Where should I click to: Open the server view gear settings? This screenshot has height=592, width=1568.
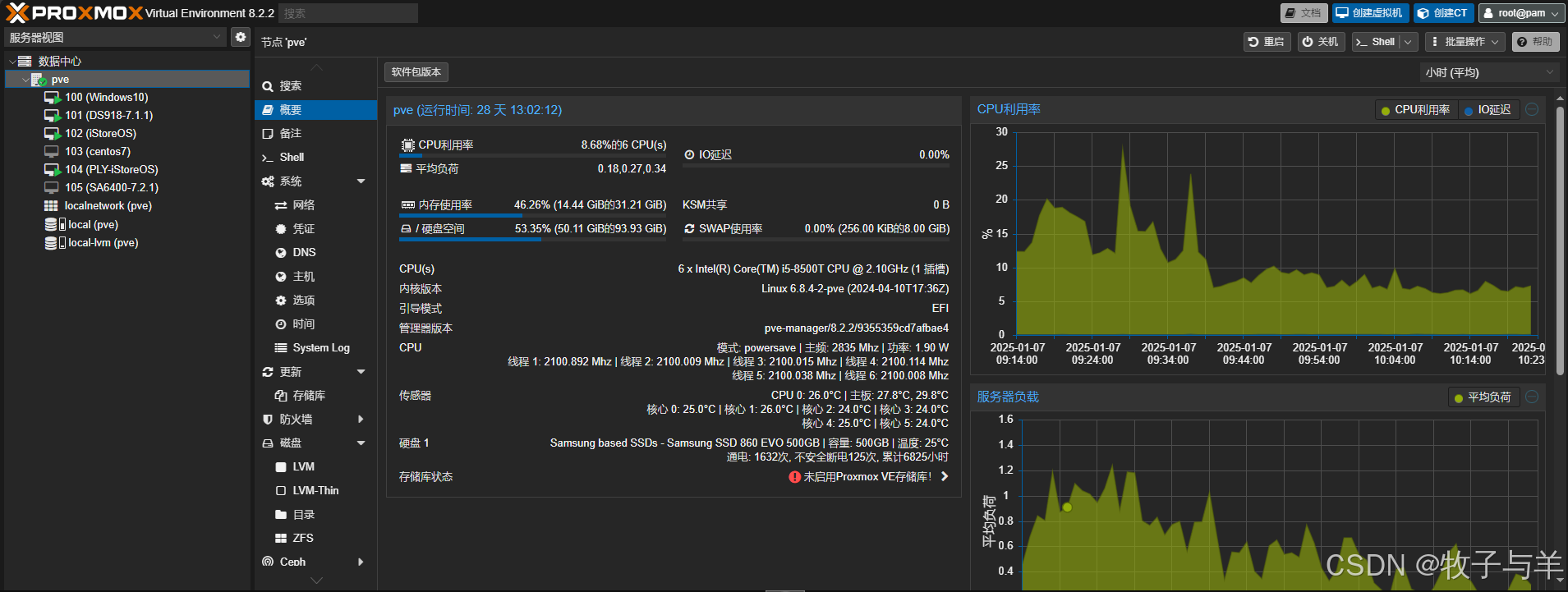[x=240, y=37]
